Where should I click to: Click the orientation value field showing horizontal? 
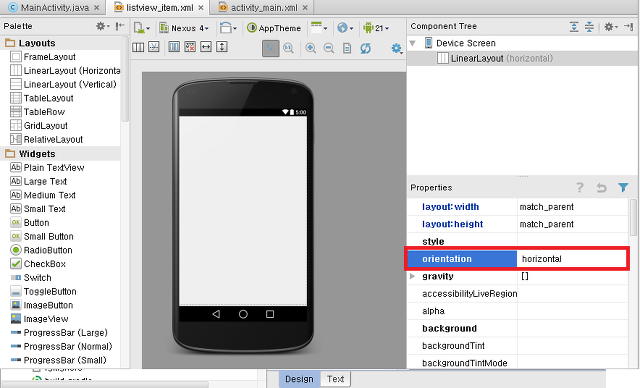coord(572,259)
